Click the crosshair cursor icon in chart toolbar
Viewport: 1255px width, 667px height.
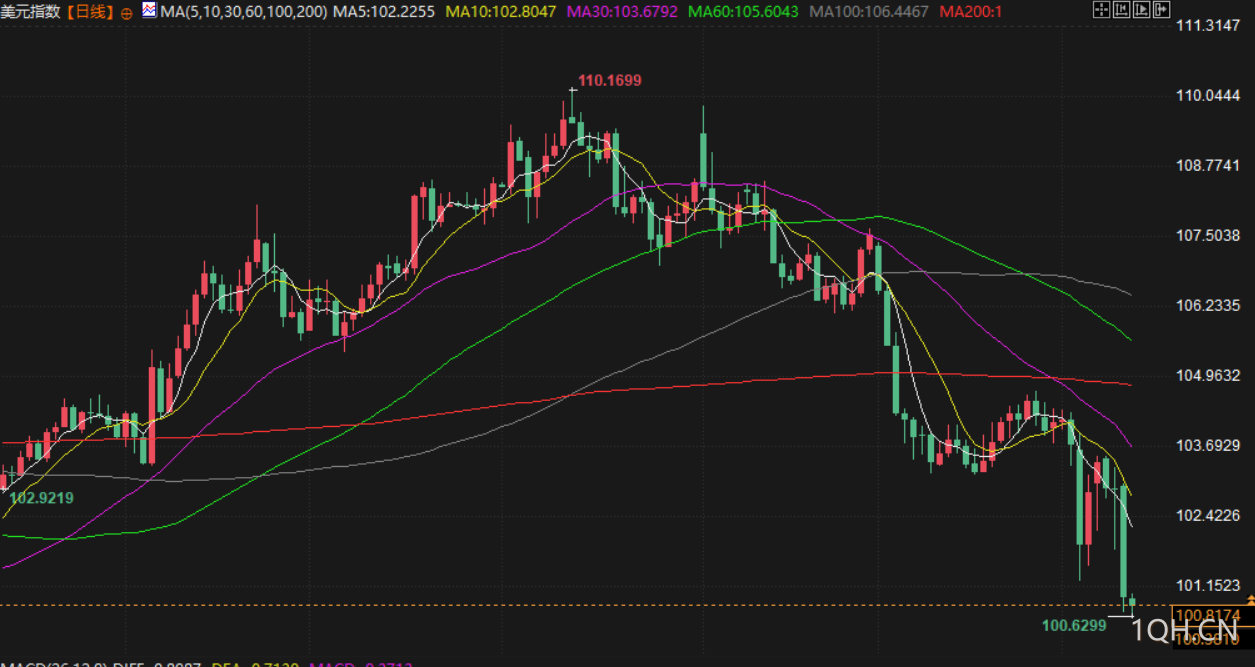(1102, 9)
